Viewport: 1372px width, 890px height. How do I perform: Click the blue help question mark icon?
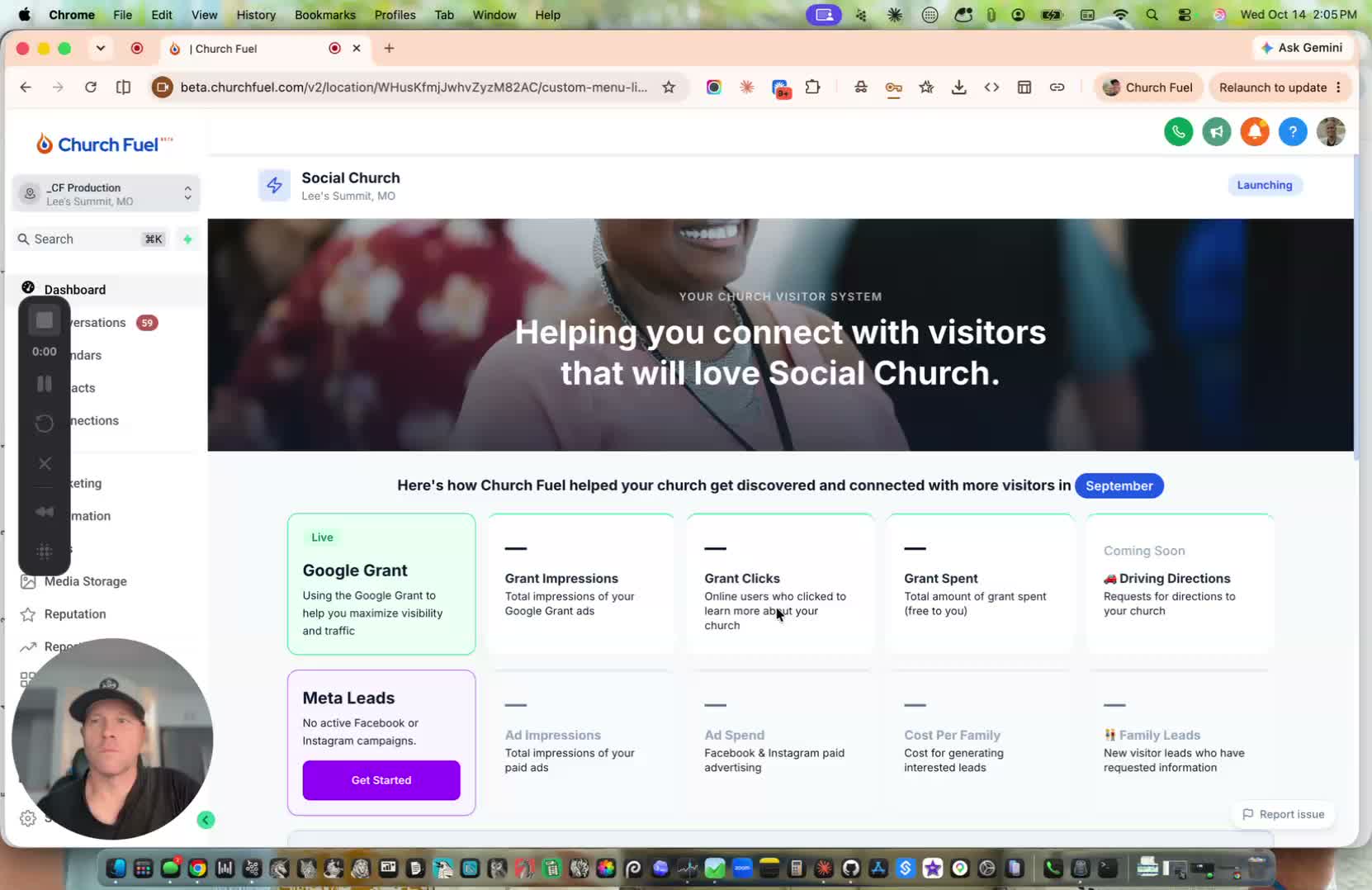point(1293,132)
